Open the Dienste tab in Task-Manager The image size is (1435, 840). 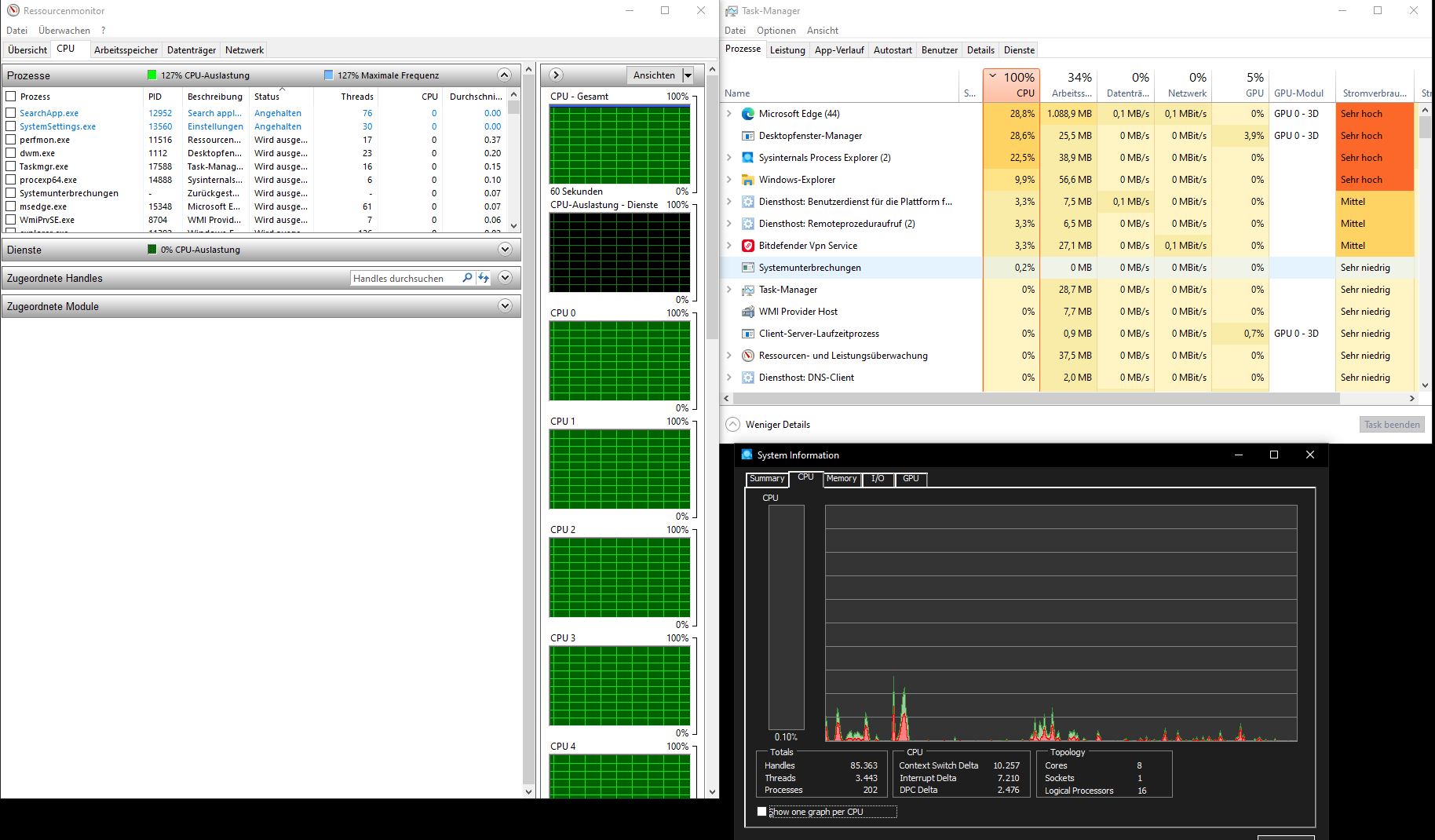click(x=1019, y=50)
